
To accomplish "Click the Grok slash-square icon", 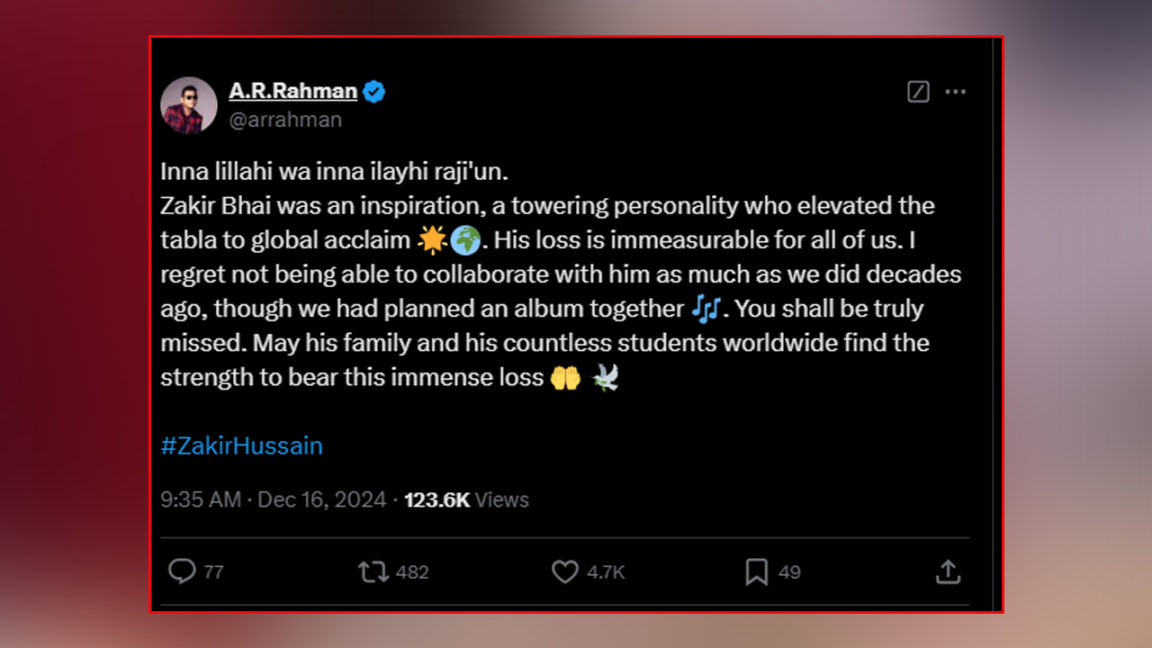I will 918,92.
